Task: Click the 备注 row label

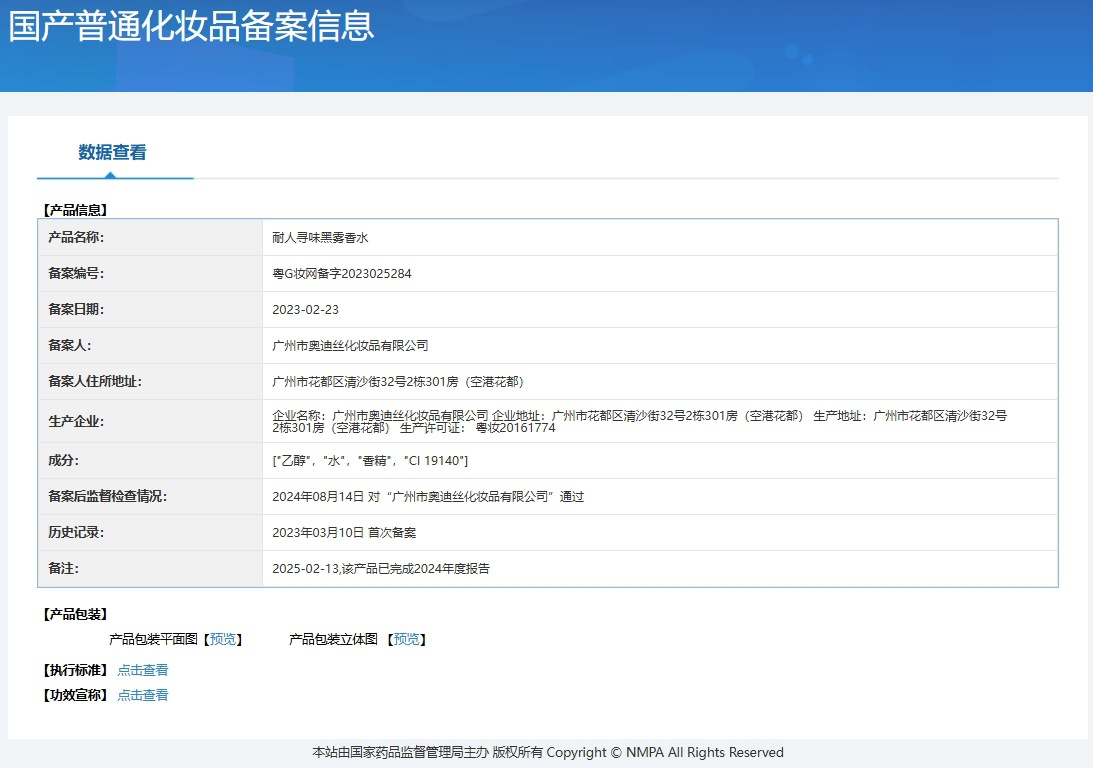Action: [63, 569]
